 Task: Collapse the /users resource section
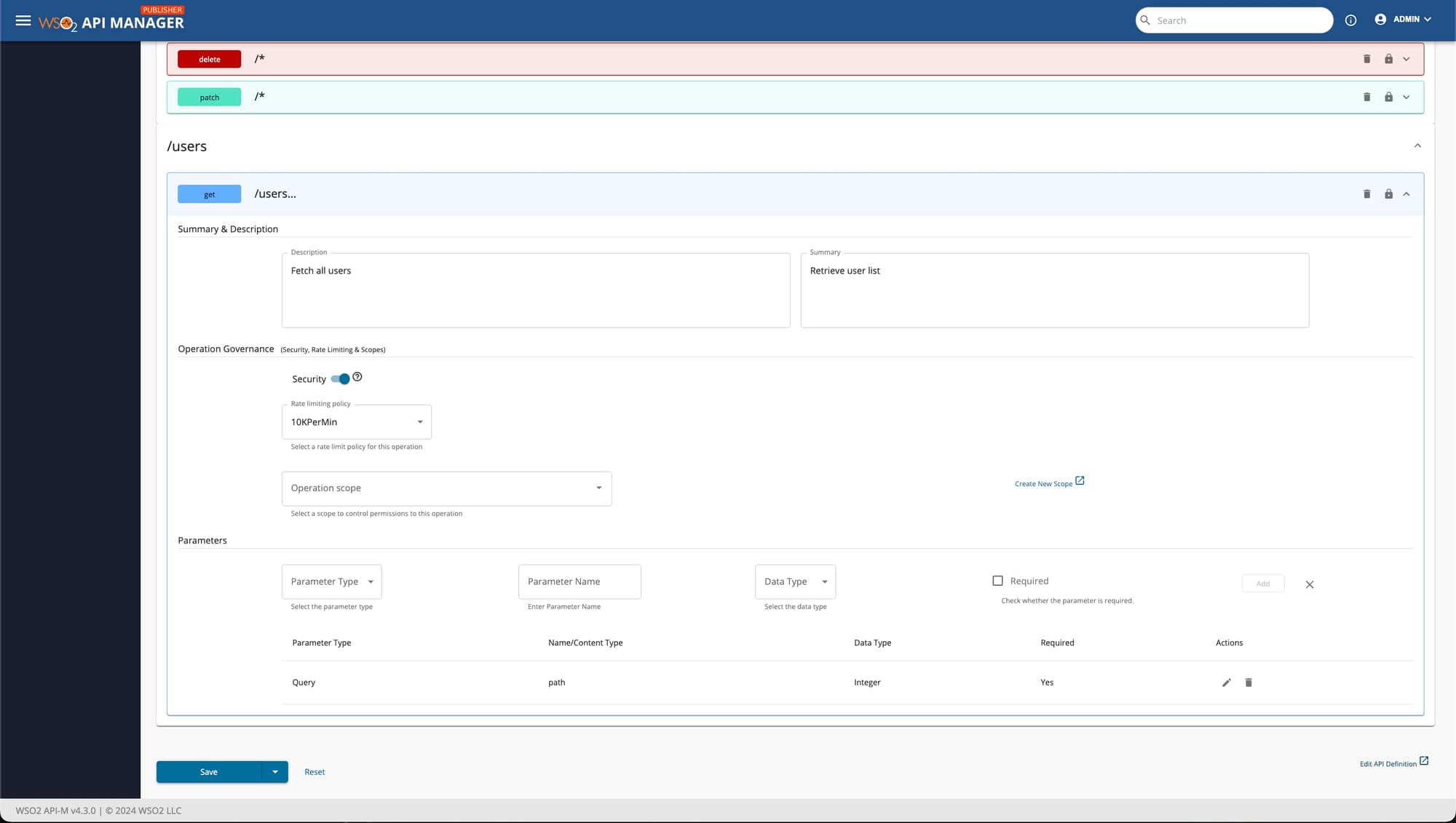(1417, 146)
